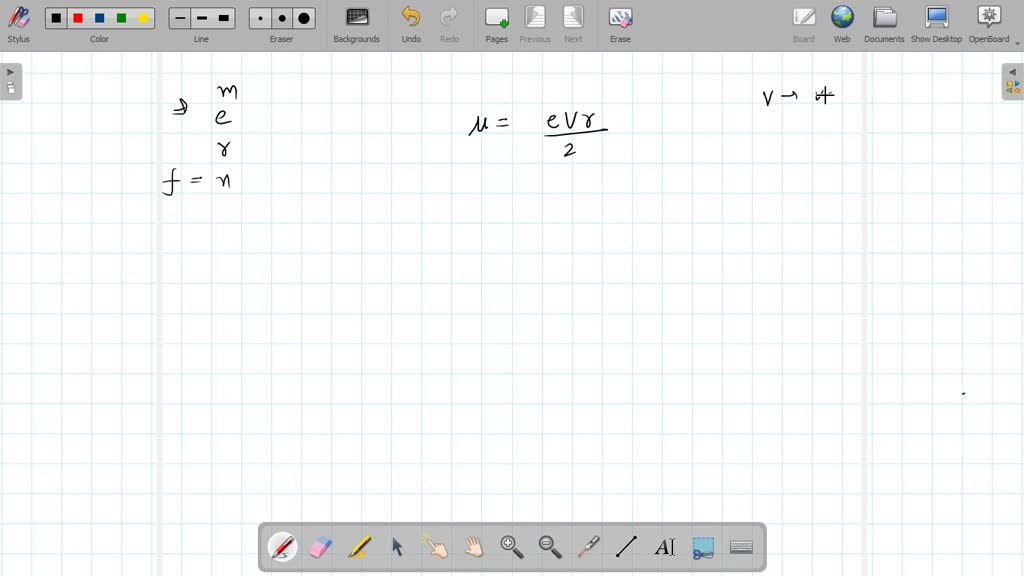
Task: Choose the thin line width
Action: 180,18
